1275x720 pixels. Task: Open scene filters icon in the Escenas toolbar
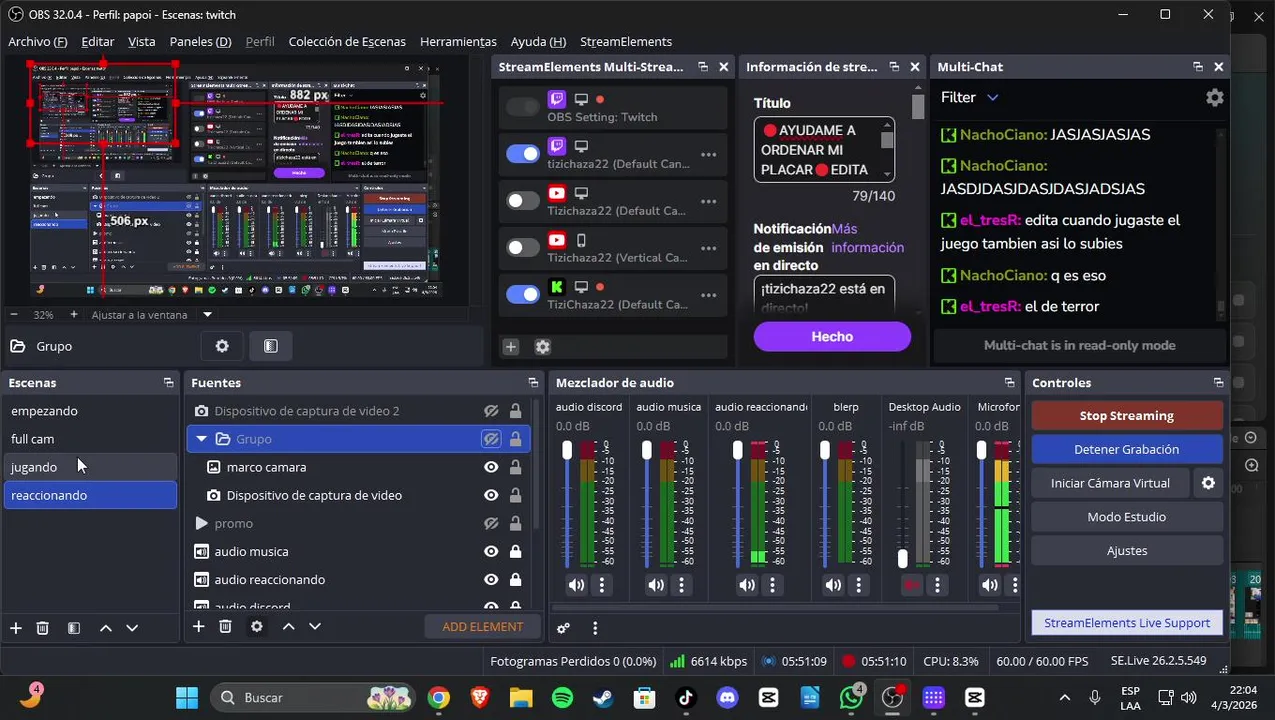(x=74, y=627)
